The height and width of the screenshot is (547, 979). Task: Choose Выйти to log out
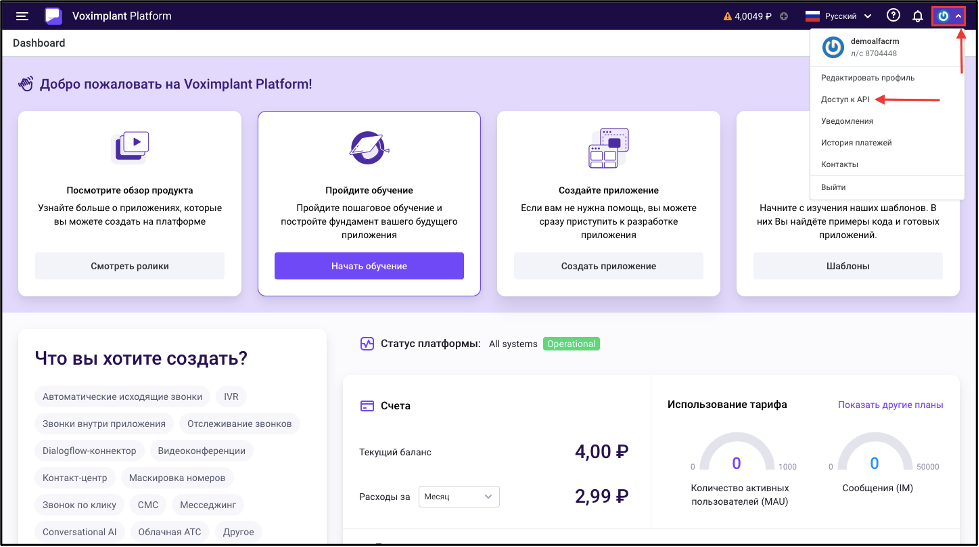click(x=833, y=187)
